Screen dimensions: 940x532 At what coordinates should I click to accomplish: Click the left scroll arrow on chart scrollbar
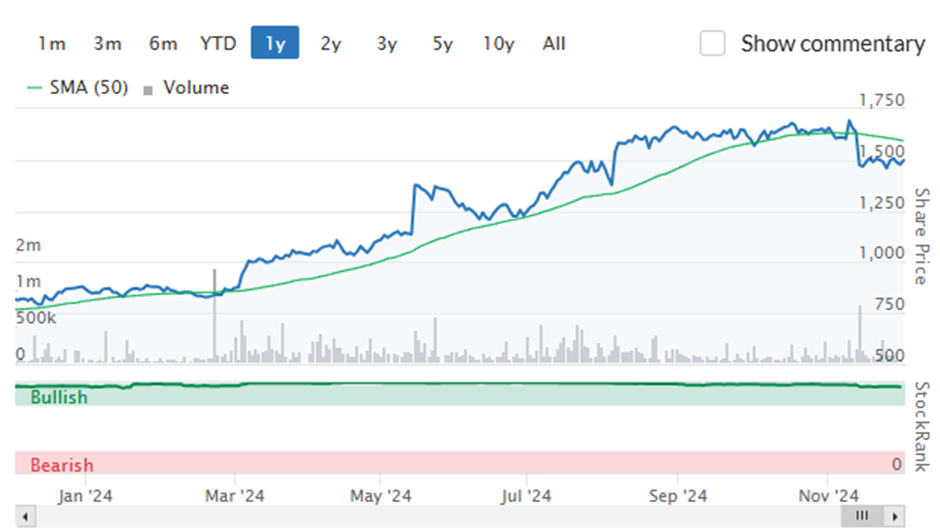[25, 516]
